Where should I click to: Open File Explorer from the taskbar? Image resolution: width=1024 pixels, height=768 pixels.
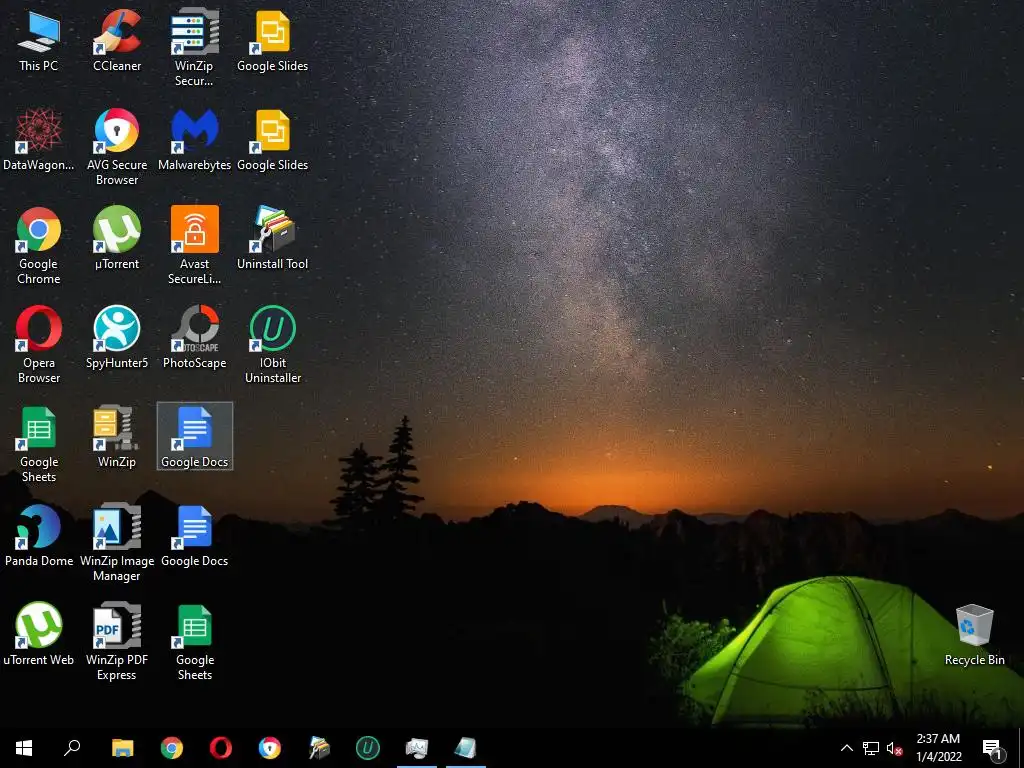122,748
